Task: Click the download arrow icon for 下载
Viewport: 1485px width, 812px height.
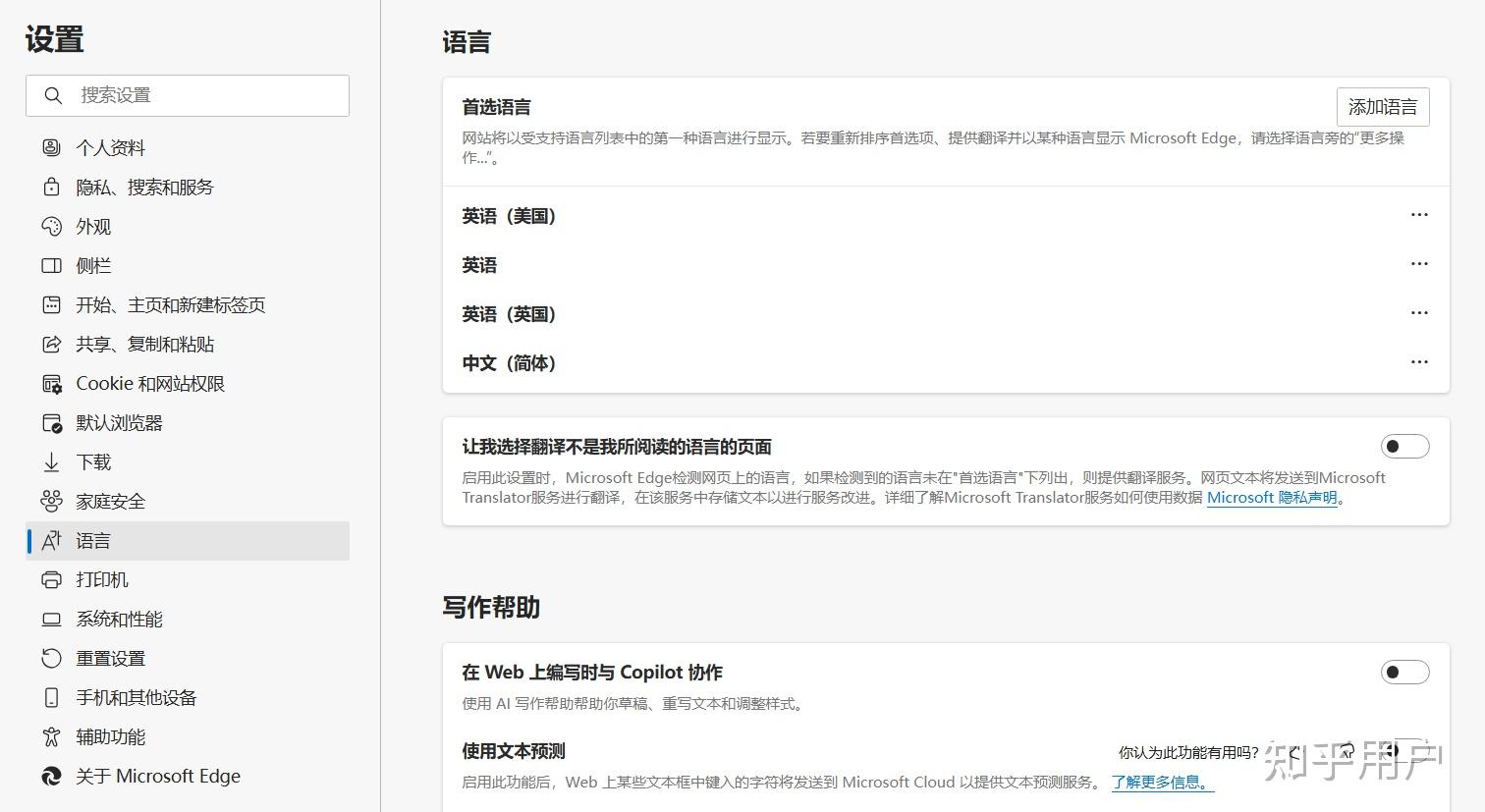Action: [x=51, y=461]
